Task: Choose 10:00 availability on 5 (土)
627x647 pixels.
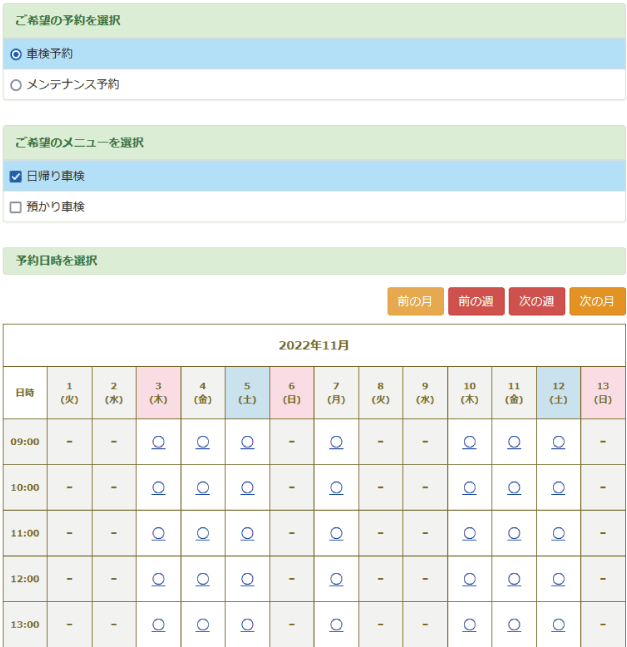Action: pos(247,487)
